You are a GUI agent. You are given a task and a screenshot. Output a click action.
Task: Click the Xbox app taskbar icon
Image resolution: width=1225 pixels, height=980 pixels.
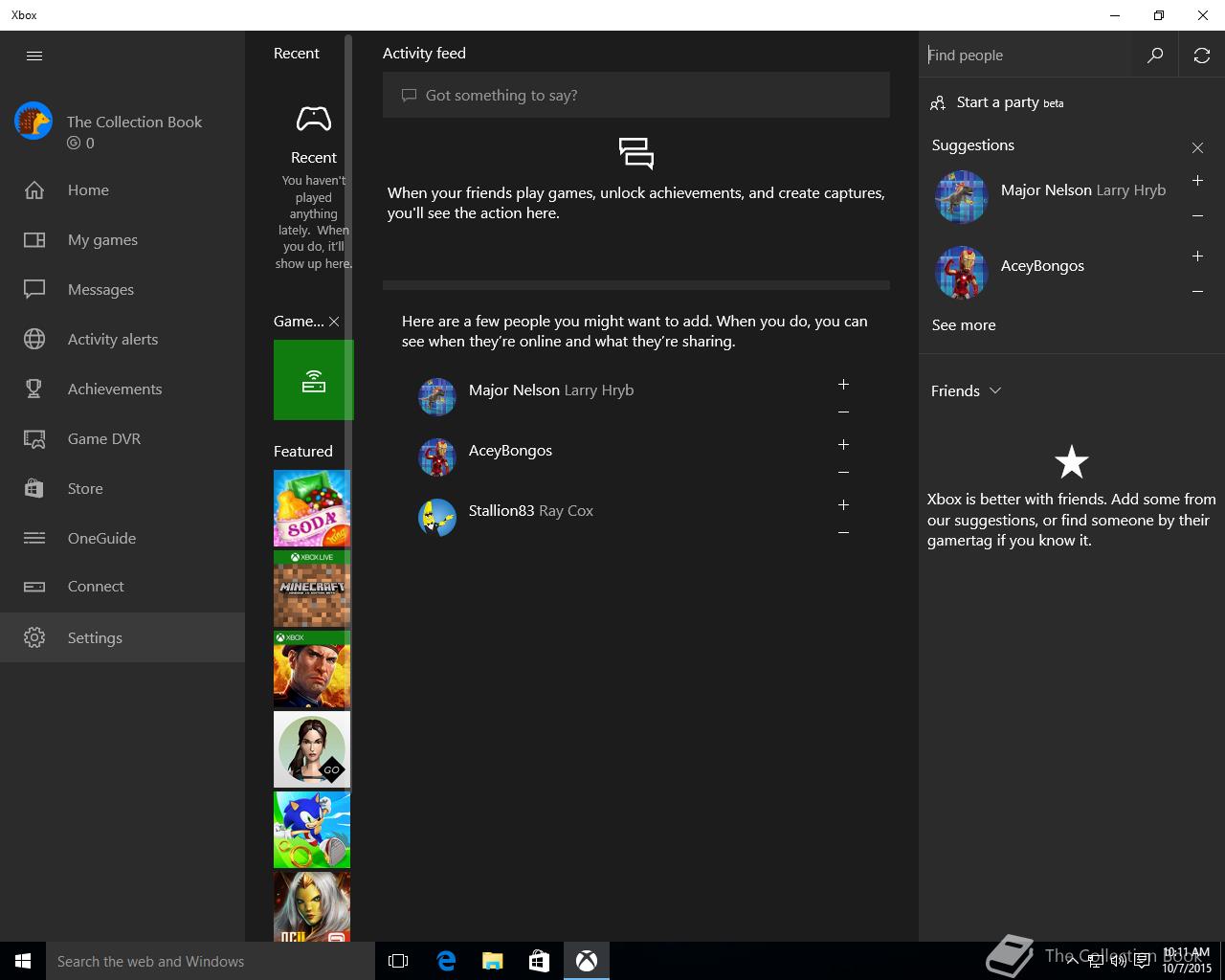[x=587, y=961]
